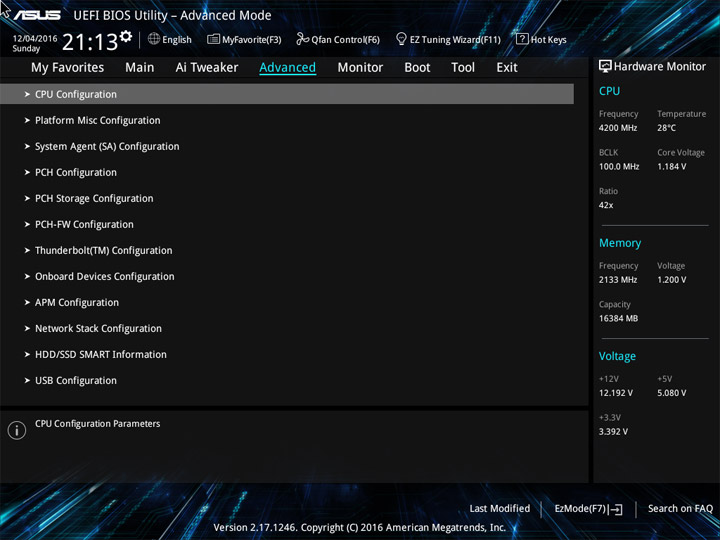Click CPU frequency value 4200 MHz
This screenshot has height=540, width=720.
618,128
